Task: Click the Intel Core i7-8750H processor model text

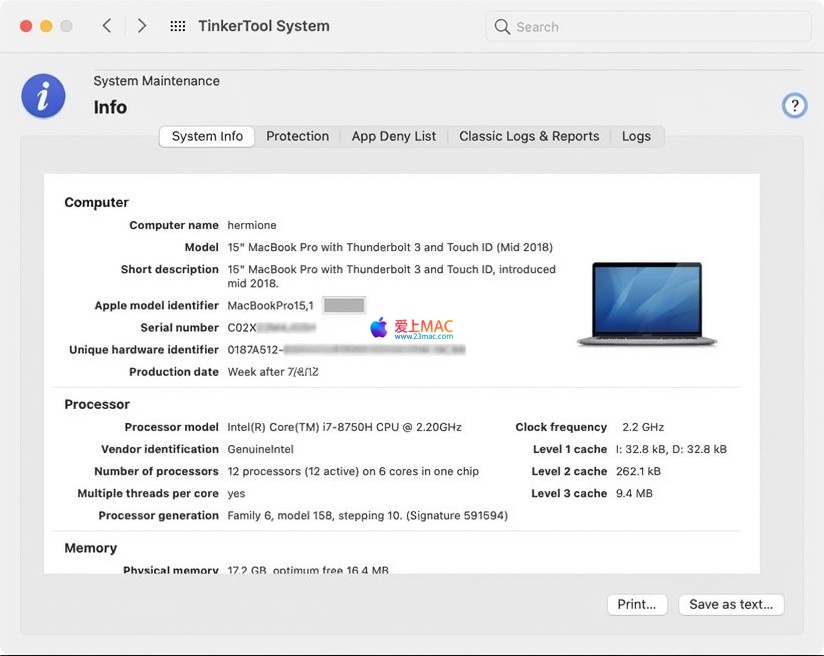Action: (x=344, y=427)
